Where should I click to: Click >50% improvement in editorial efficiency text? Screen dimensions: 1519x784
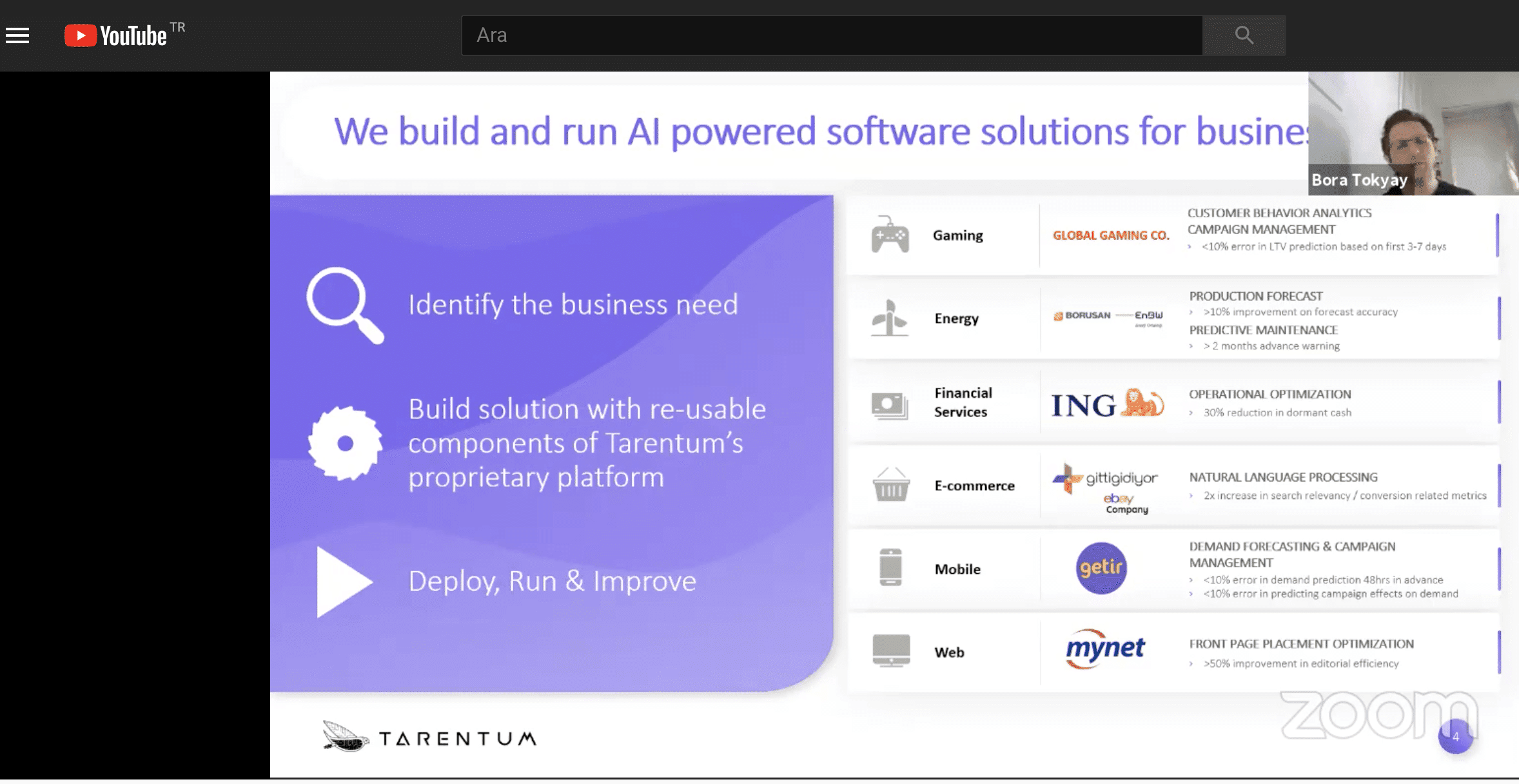tap(1300, 663)
